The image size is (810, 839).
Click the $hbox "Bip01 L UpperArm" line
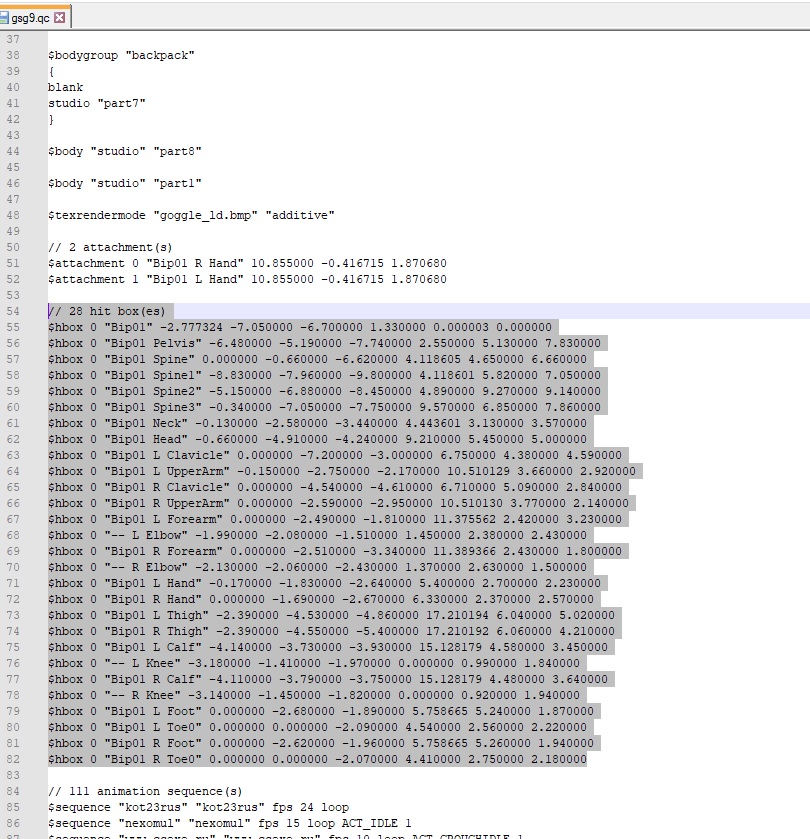[x=342, y=471]
